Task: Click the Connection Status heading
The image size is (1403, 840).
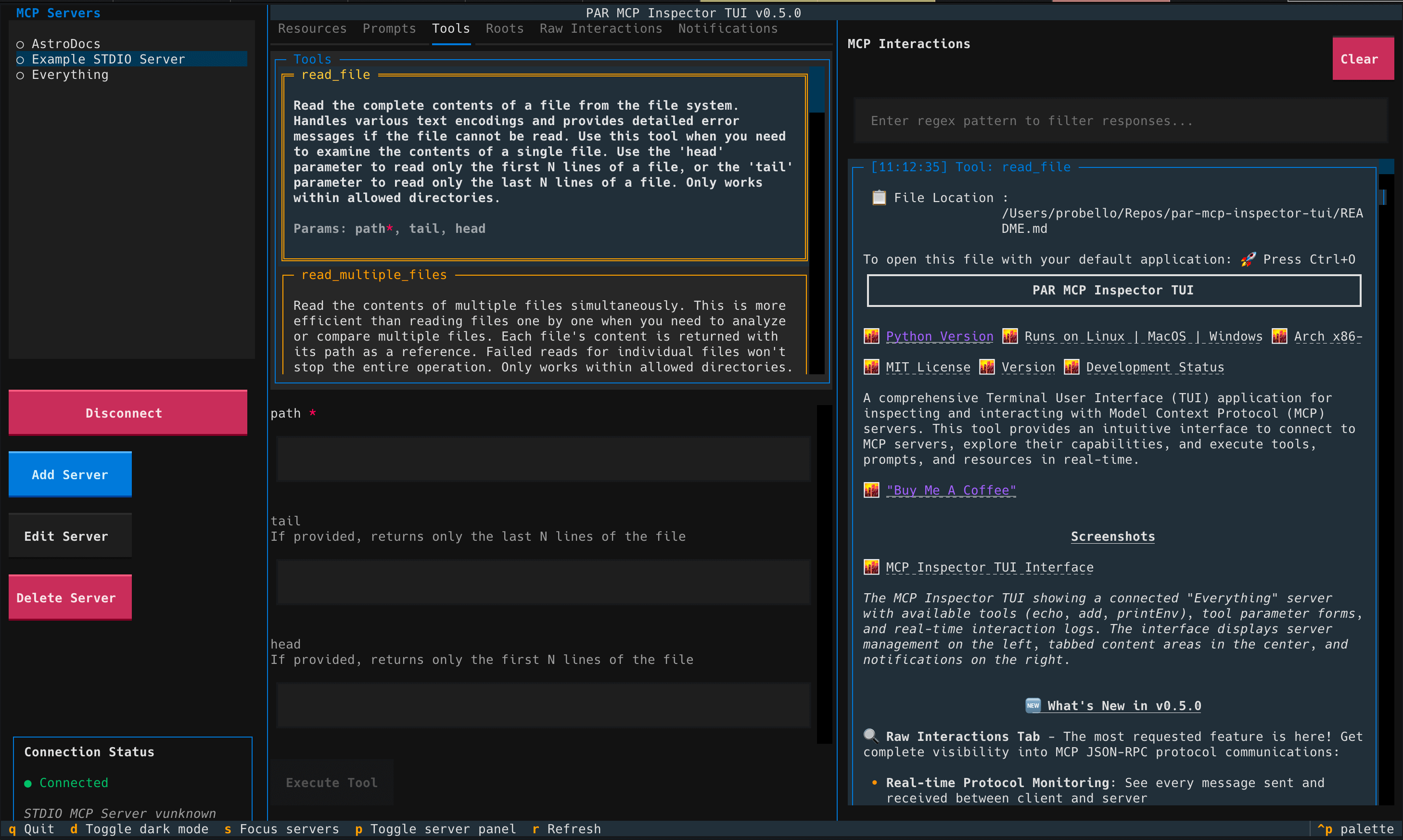Action: pyautogui.click(x=89, y=751)
